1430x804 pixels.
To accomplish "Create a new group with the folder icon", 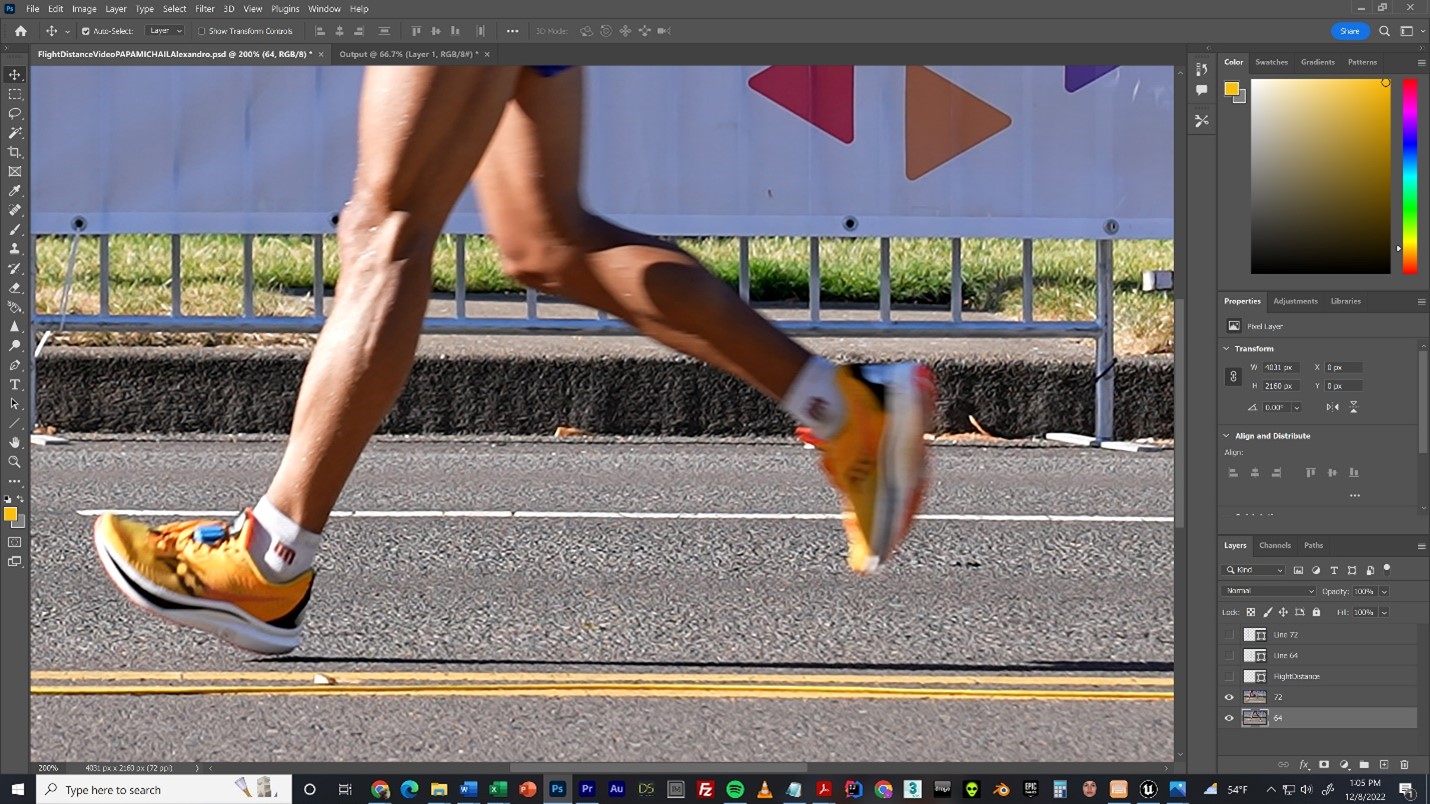I will click(1364, 765).
